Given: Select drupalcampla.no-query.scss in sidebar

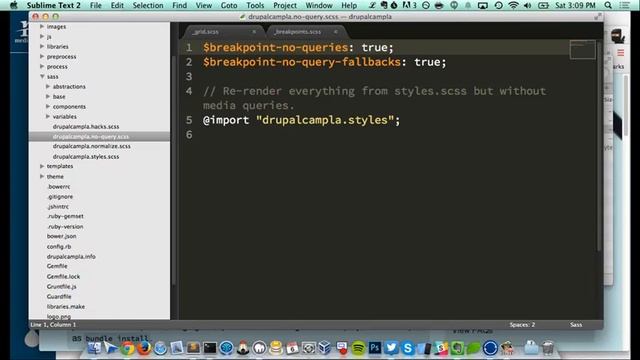Looking at the screenshot, I should click(x=91, y=136).
